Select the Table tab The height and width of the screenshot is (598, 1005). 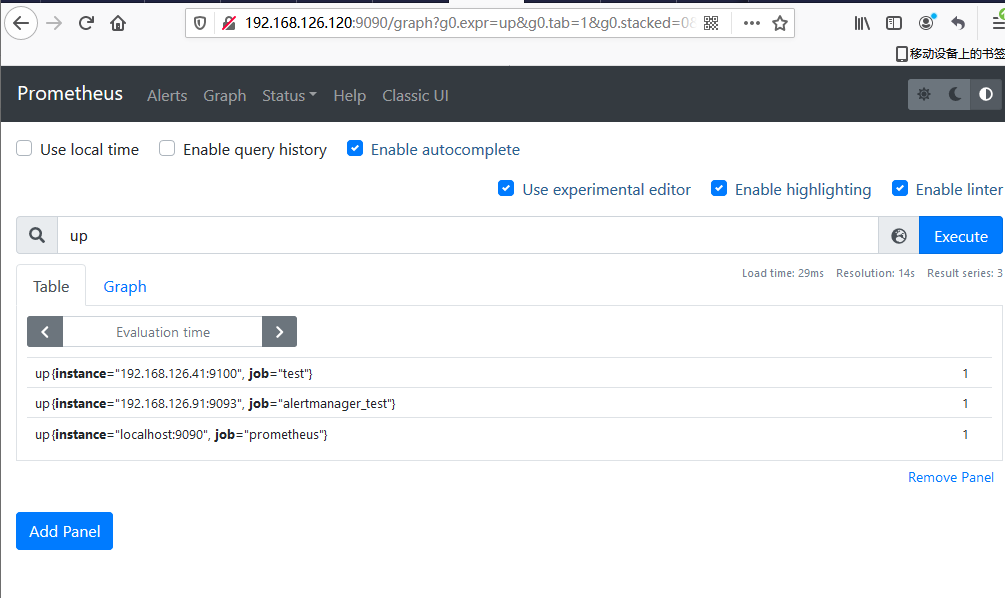51,287
